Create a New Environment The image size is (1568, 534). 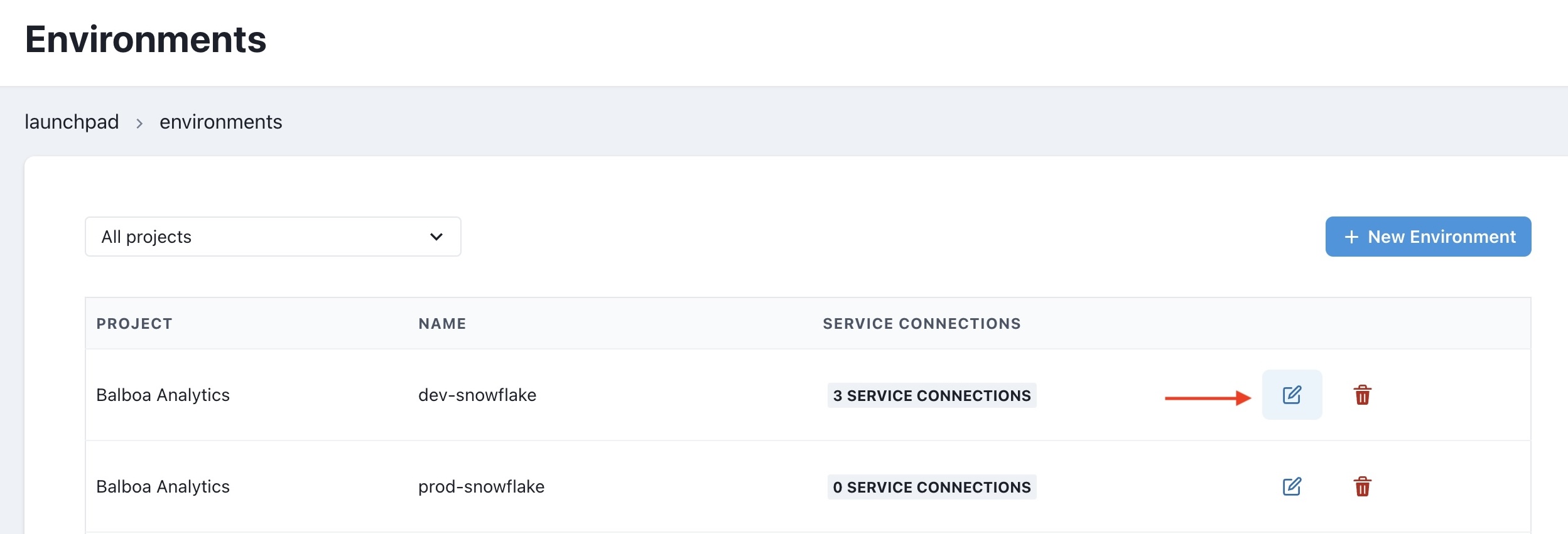point(1428,237)
